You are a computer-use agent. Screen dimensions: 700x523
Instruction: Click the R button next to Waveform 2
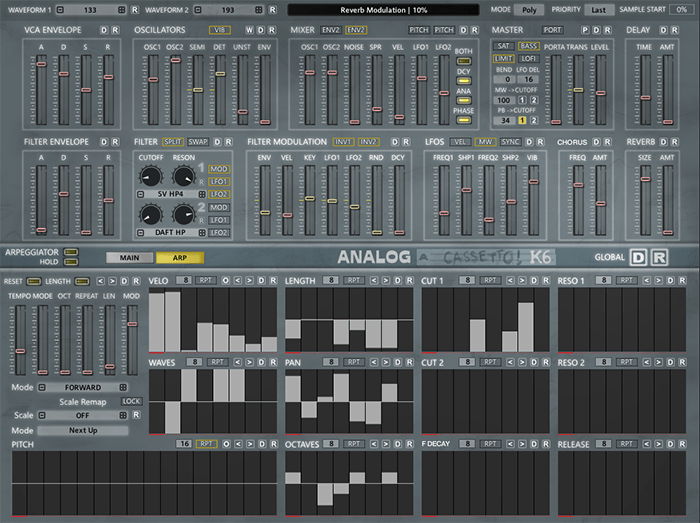point(272,10)
